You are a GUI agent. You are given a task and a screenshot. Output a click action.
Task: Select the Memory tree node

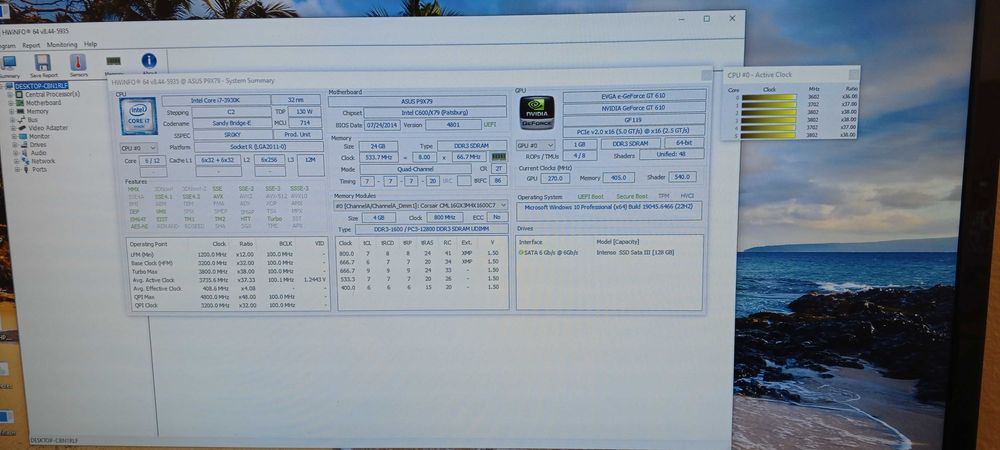(x=37, y=112)
